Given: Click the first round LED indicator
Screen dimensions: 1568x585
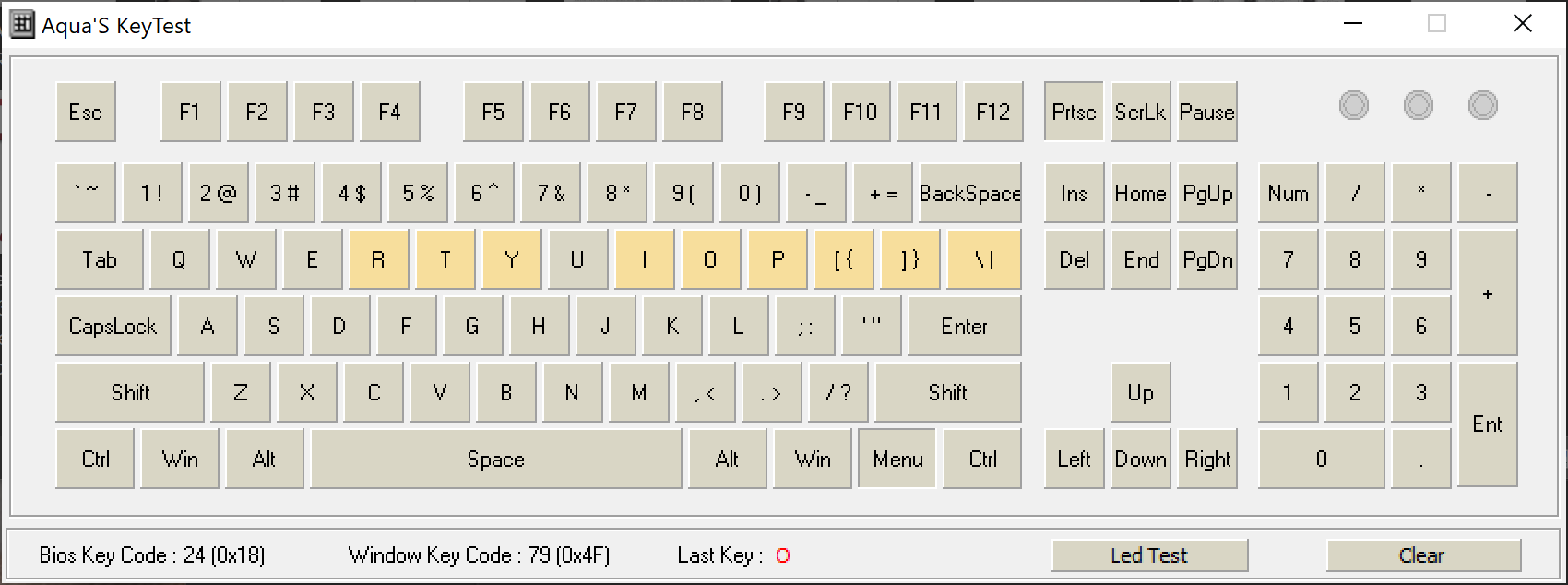Looking at the screenshot, I should coord(1353,106).
